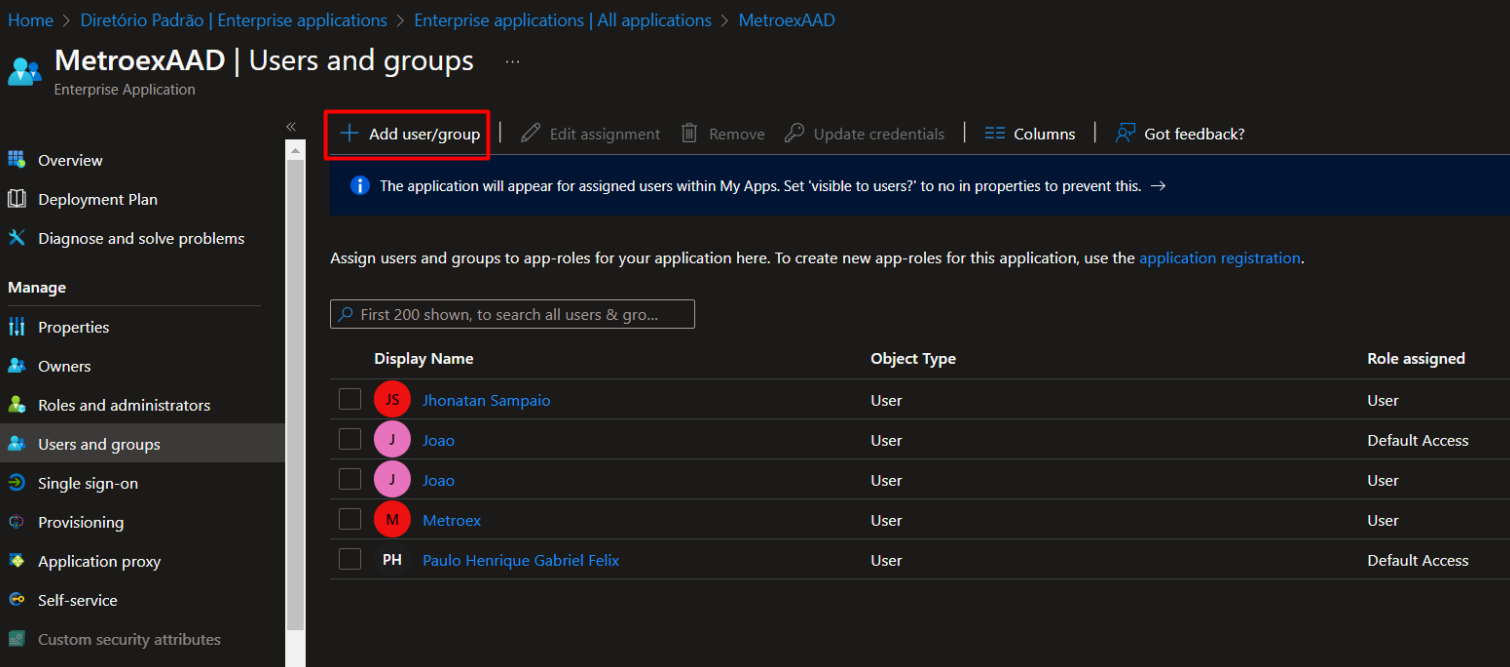Open the application registration link
The width and height of the screenshot is (1510, 667).
[1220, 258]
